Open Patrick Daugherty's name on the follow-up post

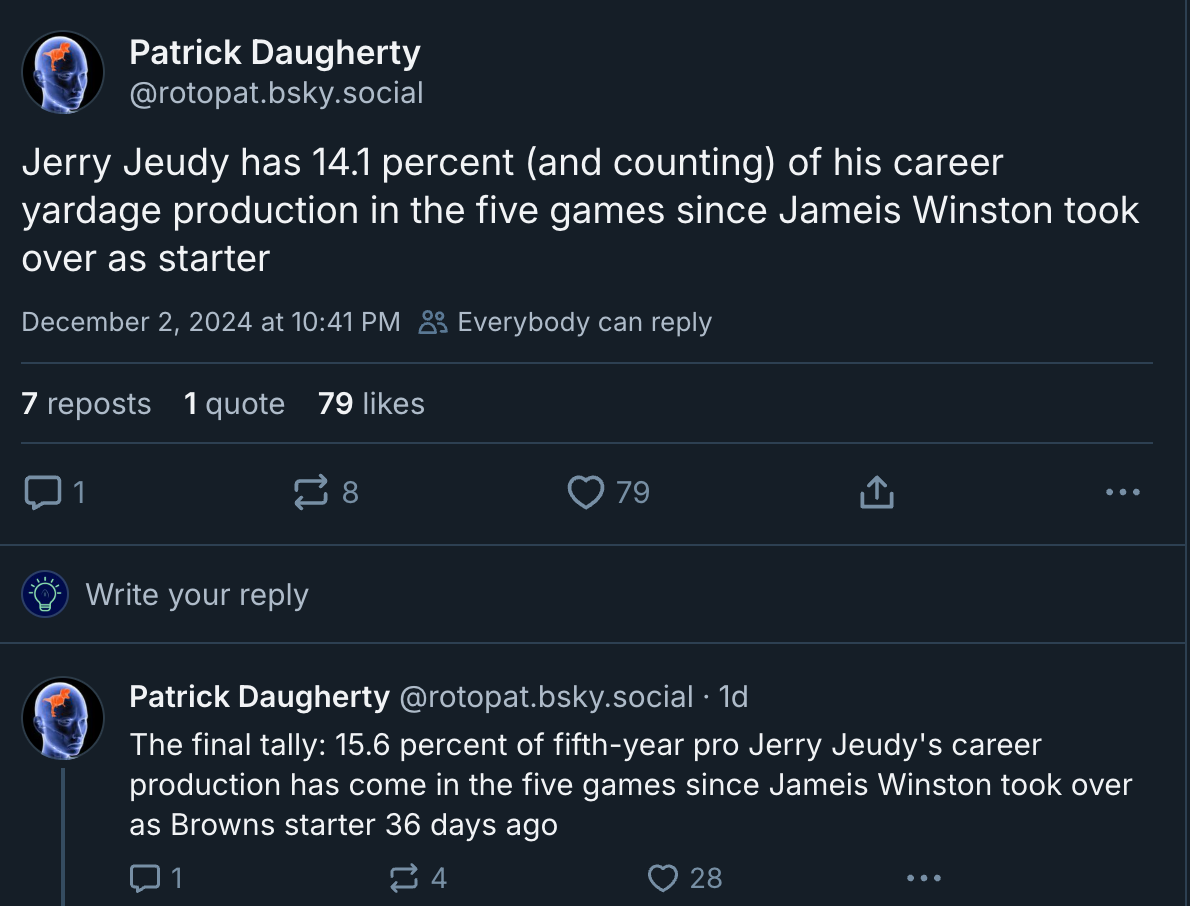[x=259, y=696]
